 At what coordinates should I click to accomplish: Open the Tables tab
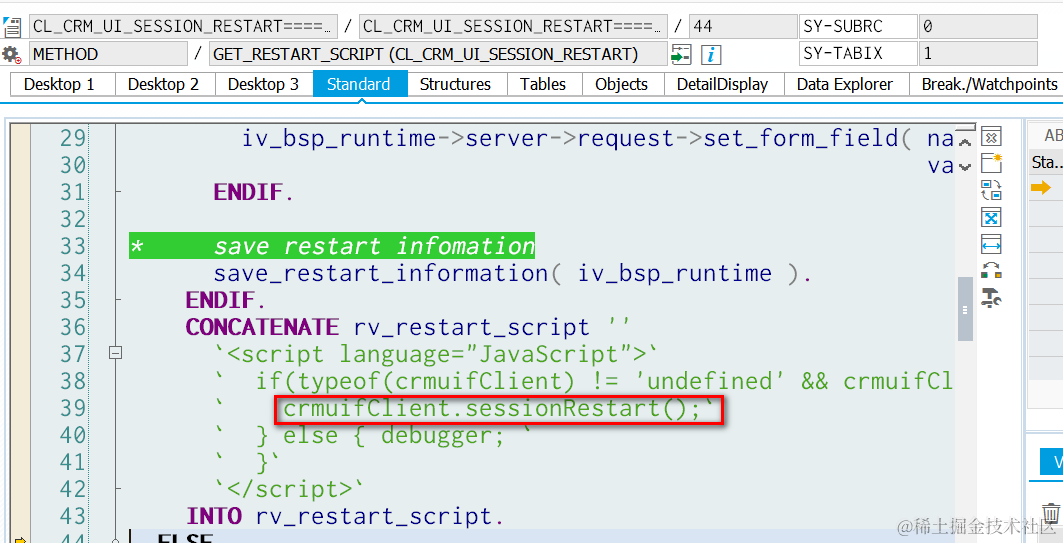[543, 84]
